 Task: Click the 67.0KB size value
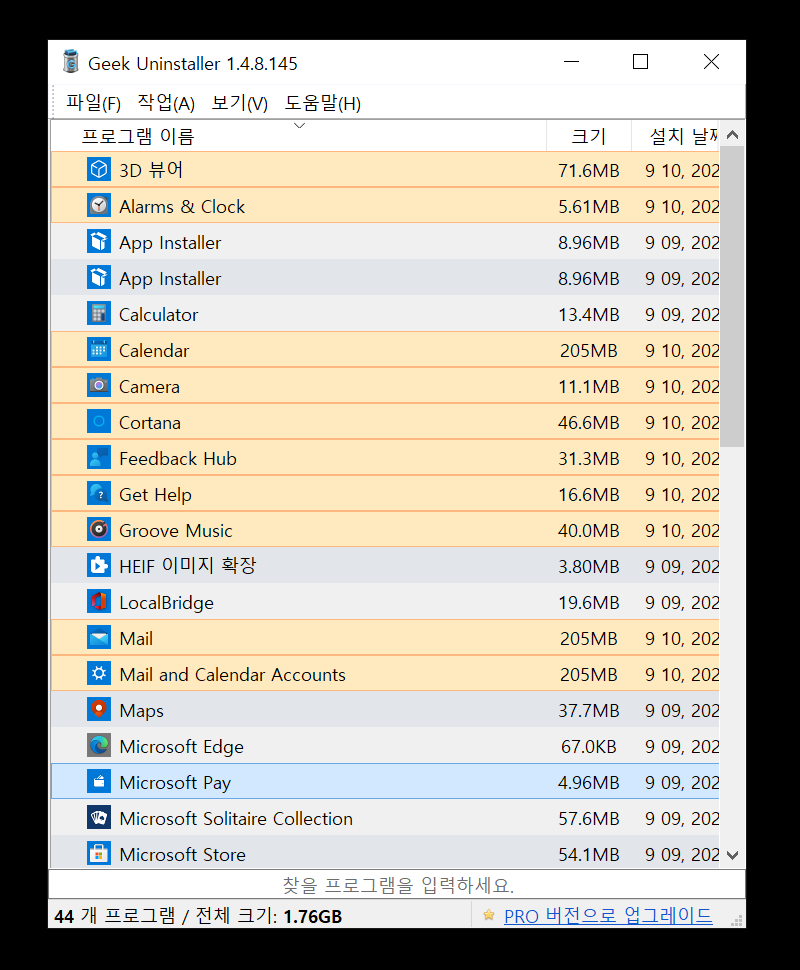tap(588, 746)
